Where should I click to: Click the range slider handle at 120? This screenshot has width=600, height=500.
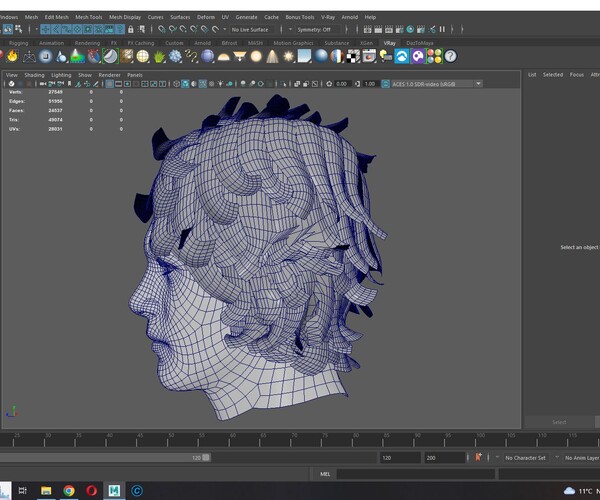[x=206, y=458]
